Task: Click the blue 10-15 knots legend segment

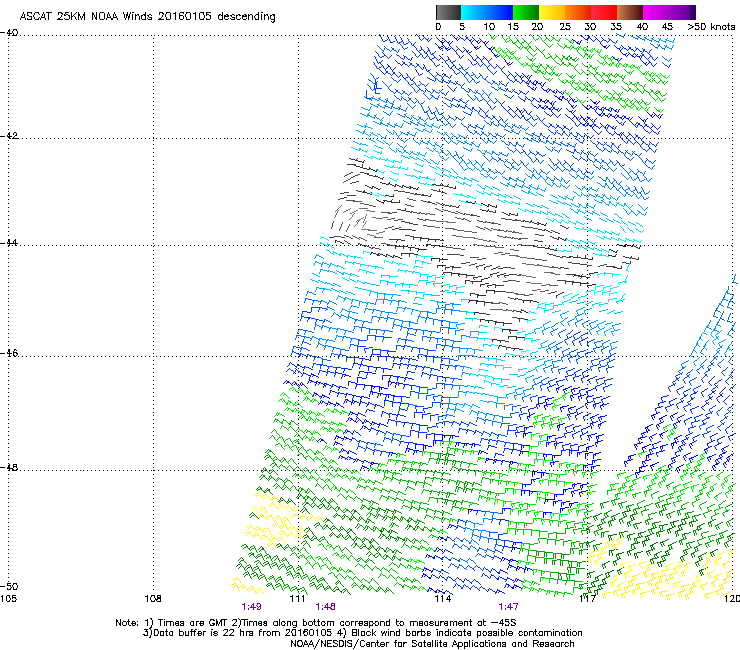Action: 499,12
